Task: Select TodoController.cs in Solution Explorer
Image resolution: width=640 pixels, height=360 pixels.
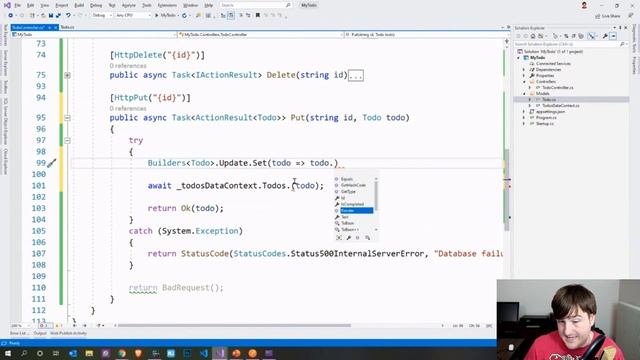Action: (x=558, y=88)
